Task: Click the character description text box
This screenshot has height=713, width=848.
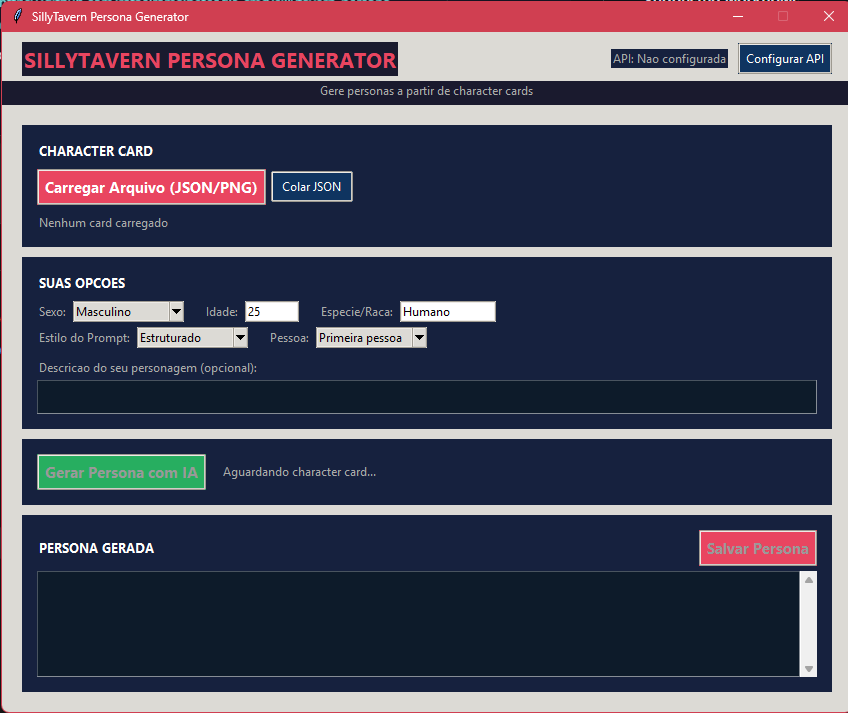Action: (x=427, y=397)
